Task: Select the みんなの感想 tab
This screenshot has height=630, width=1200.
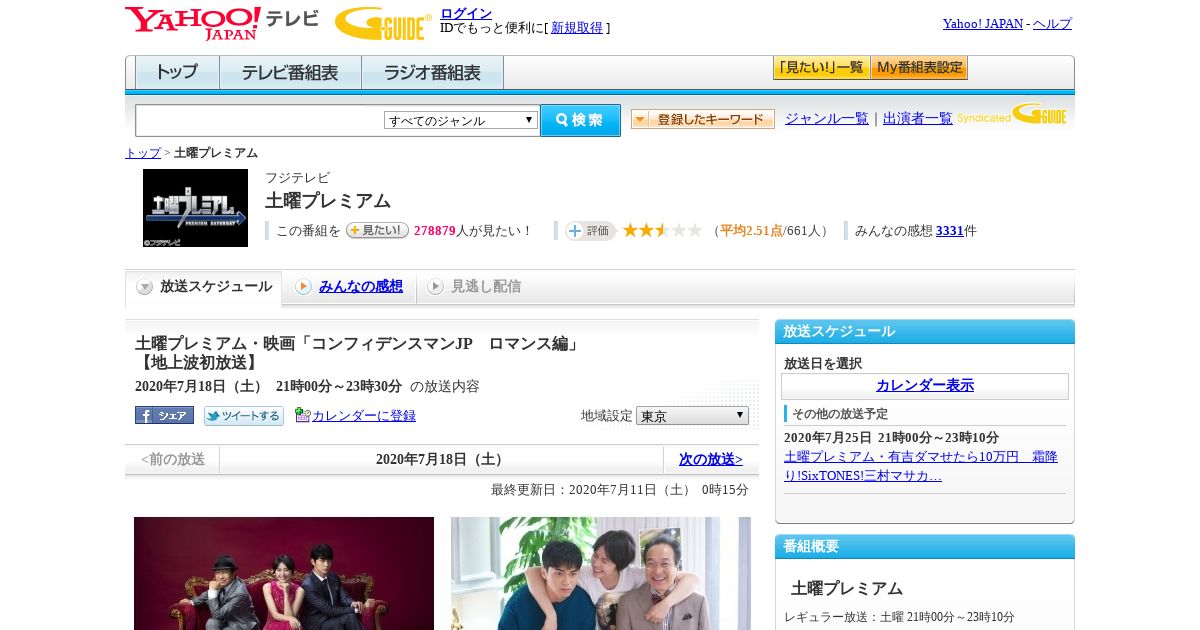Action: [349, 287]
